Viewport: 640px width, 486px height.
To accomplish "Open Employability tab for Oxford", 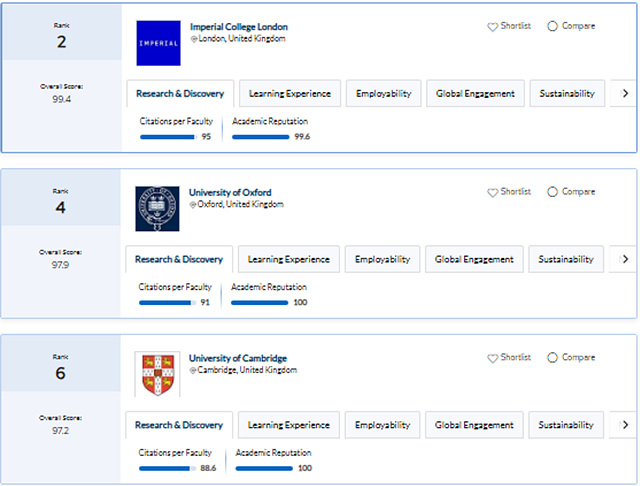I will pos(382,259).
